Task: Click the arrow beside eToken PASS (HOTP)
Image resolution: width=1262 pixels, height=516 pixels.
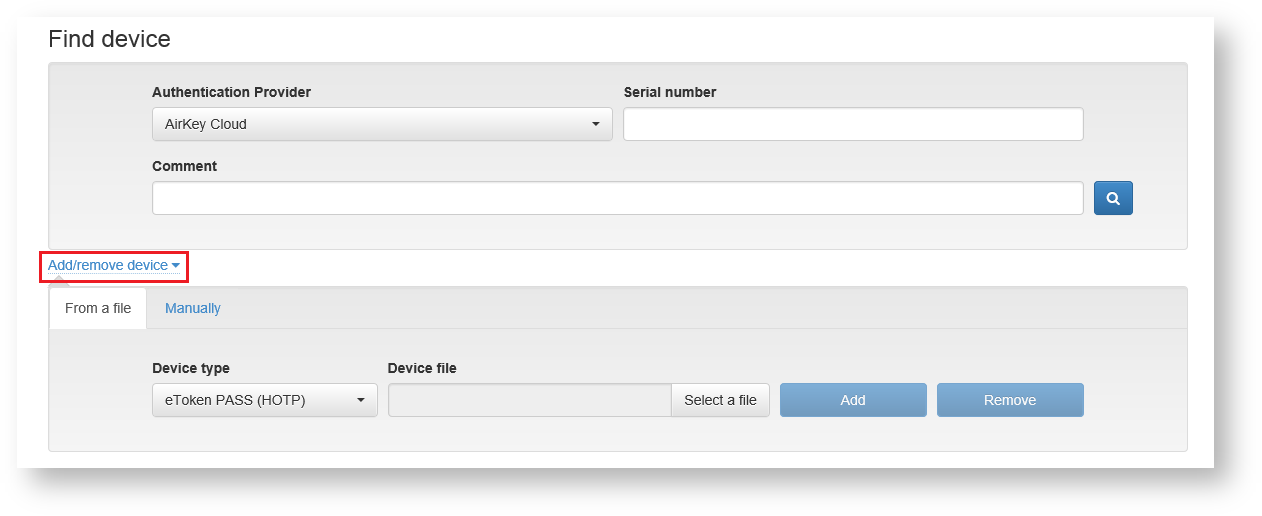Action: pyautogui.click(x=361, y=400)
